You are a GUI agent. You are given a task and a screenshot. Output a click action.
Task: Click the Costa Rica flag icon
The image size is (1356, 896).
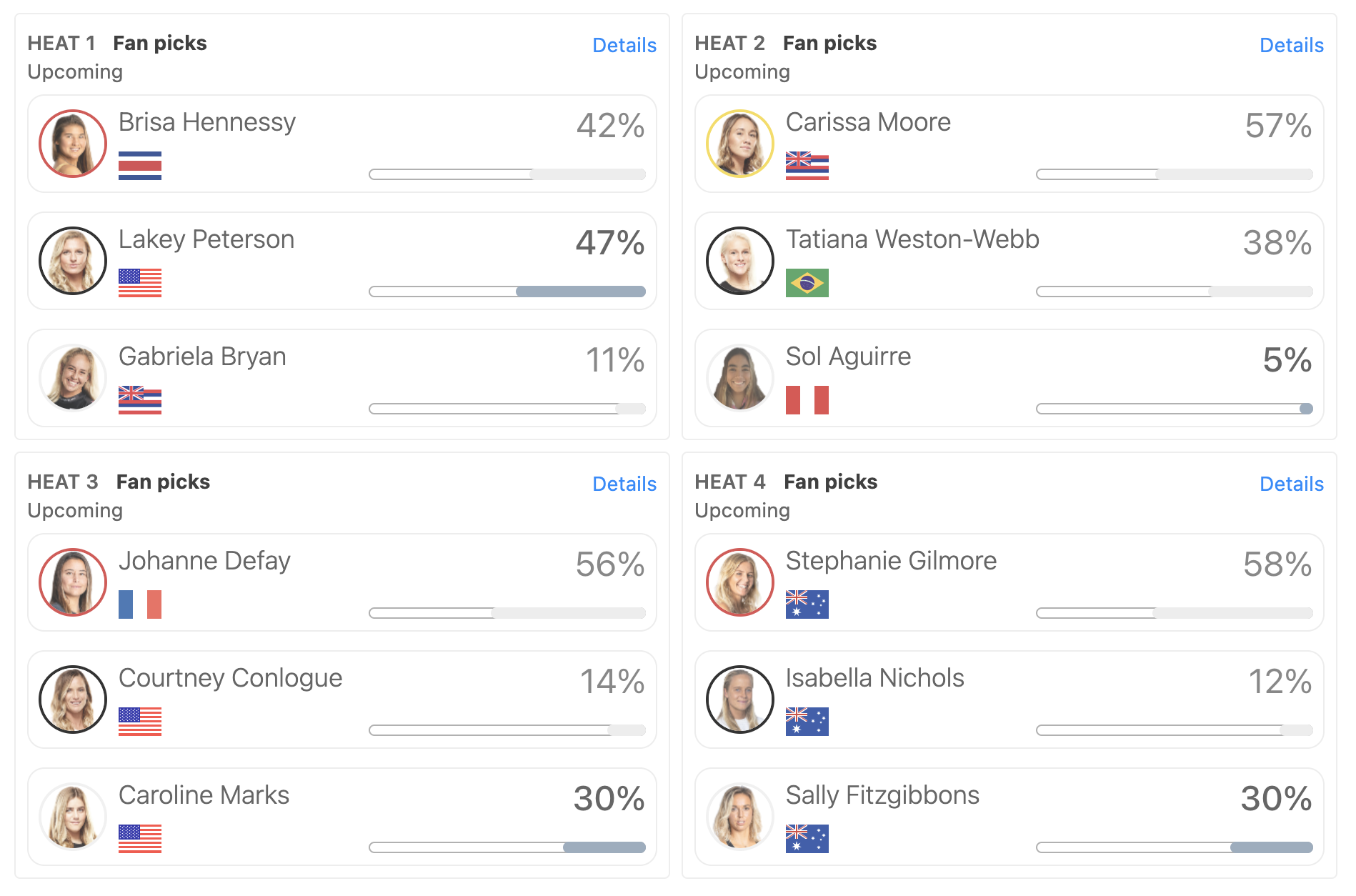pos(140,166)
